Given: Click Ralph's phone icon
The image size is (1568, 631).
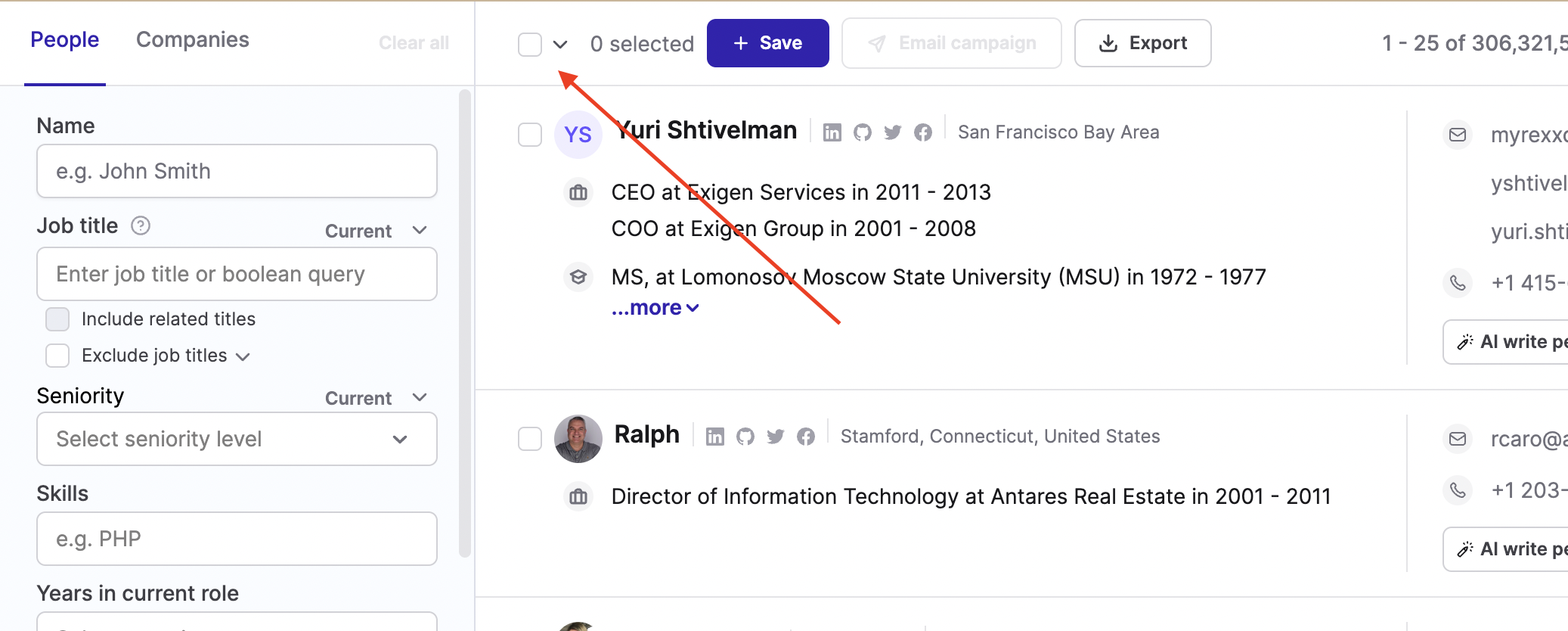Looking at the screenshot, I should click(1457, 490).
